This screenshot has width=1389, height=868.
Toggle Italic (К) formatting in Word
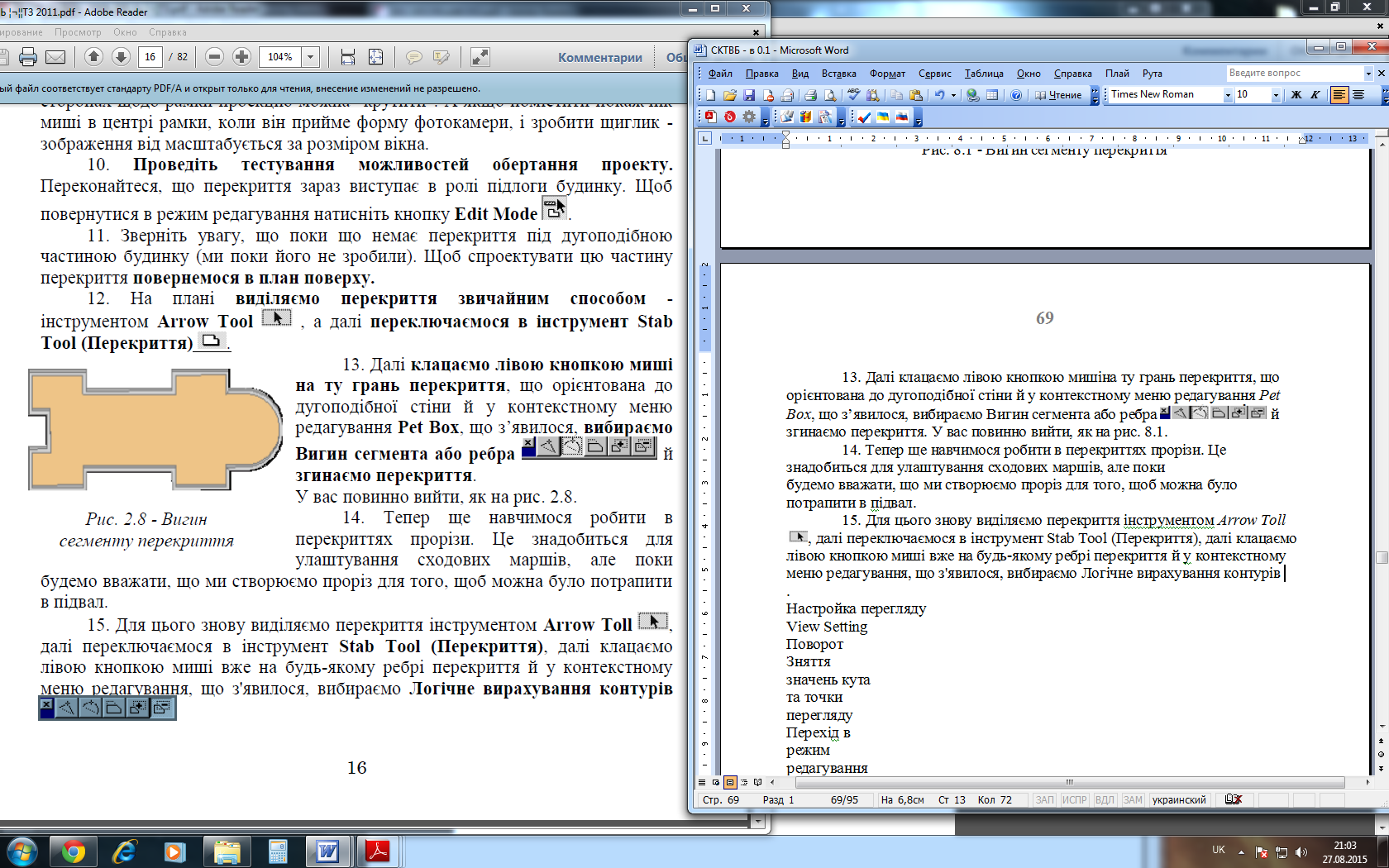pos(1315,95)
